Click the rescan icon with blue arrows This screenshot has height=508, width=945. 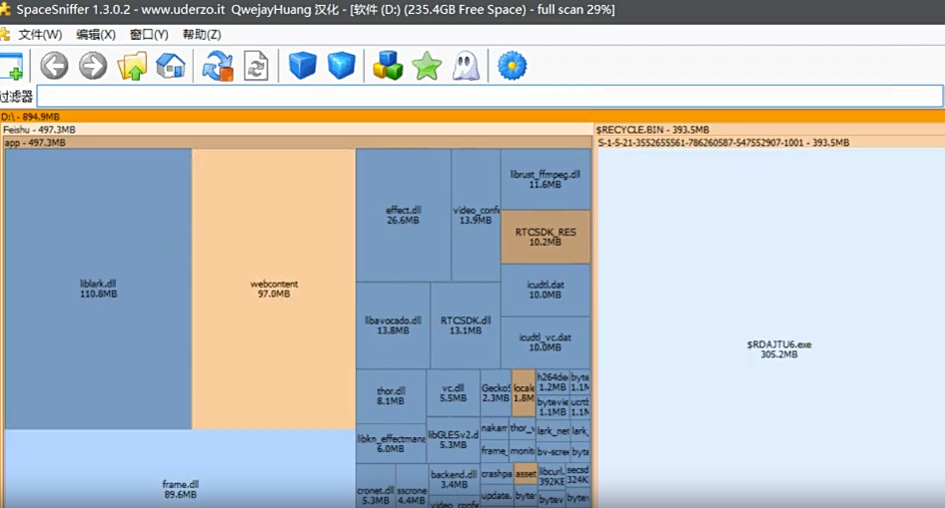217,66
